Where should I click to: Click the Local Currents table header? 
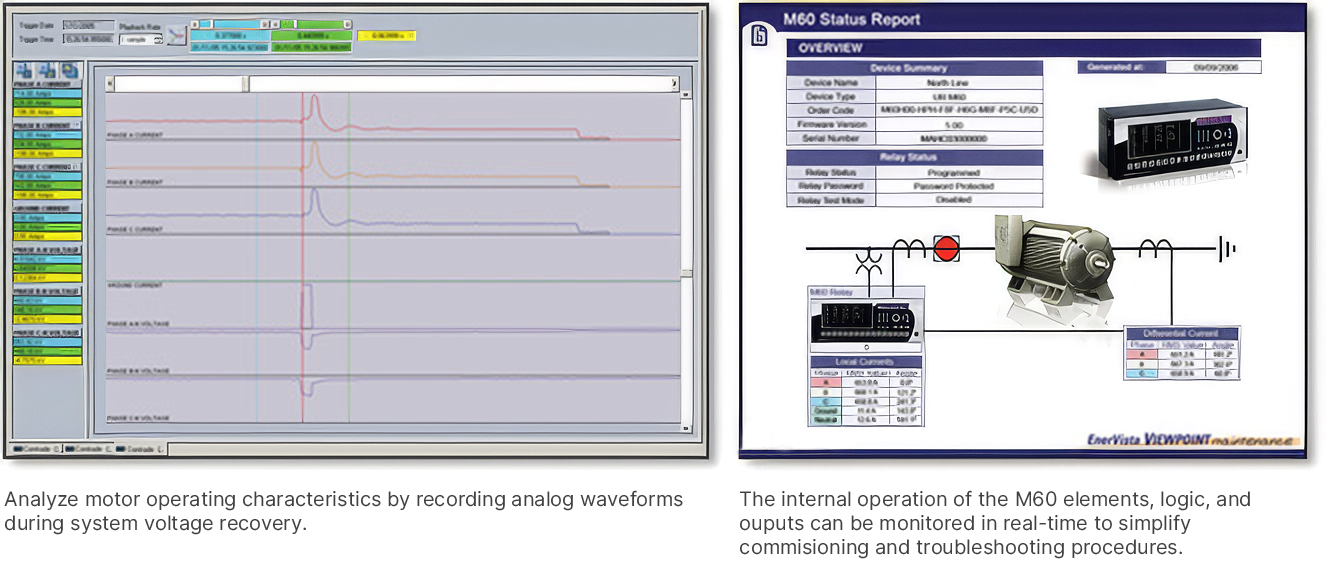coord(864,362)
